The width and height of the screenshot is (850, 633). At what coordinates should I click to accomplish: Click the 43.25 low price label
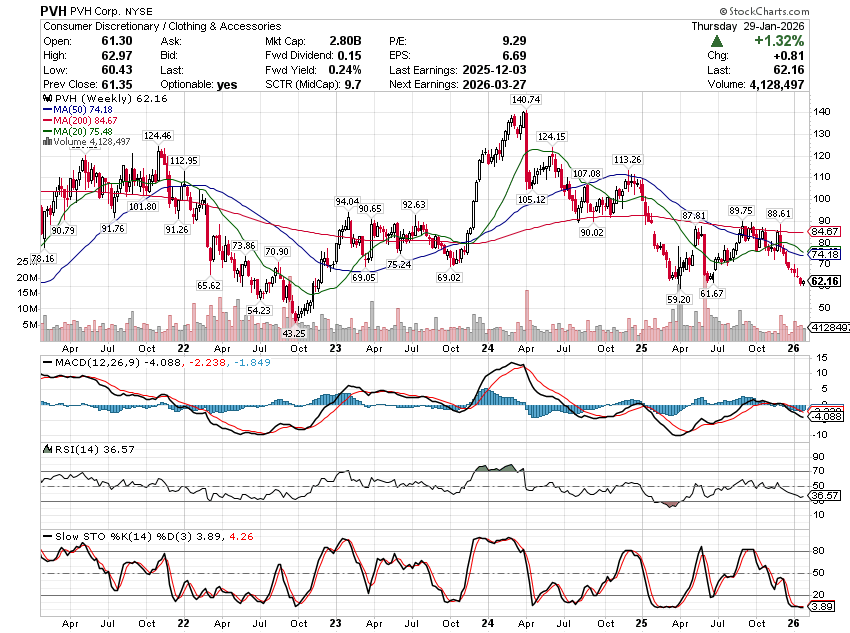pos(292,332)
